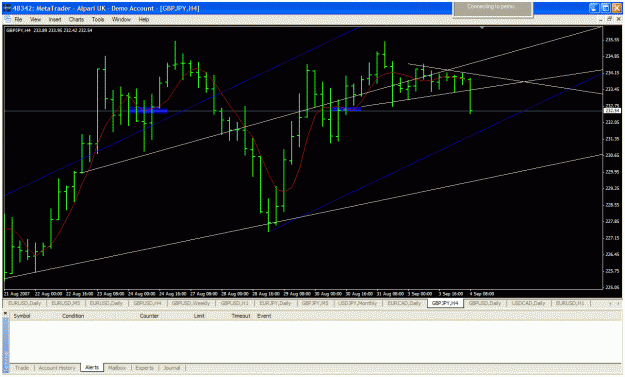This screenshot has height=377, width=625.
Task: Select the Alerts terminal tab
Action: [x=92, y=367]
